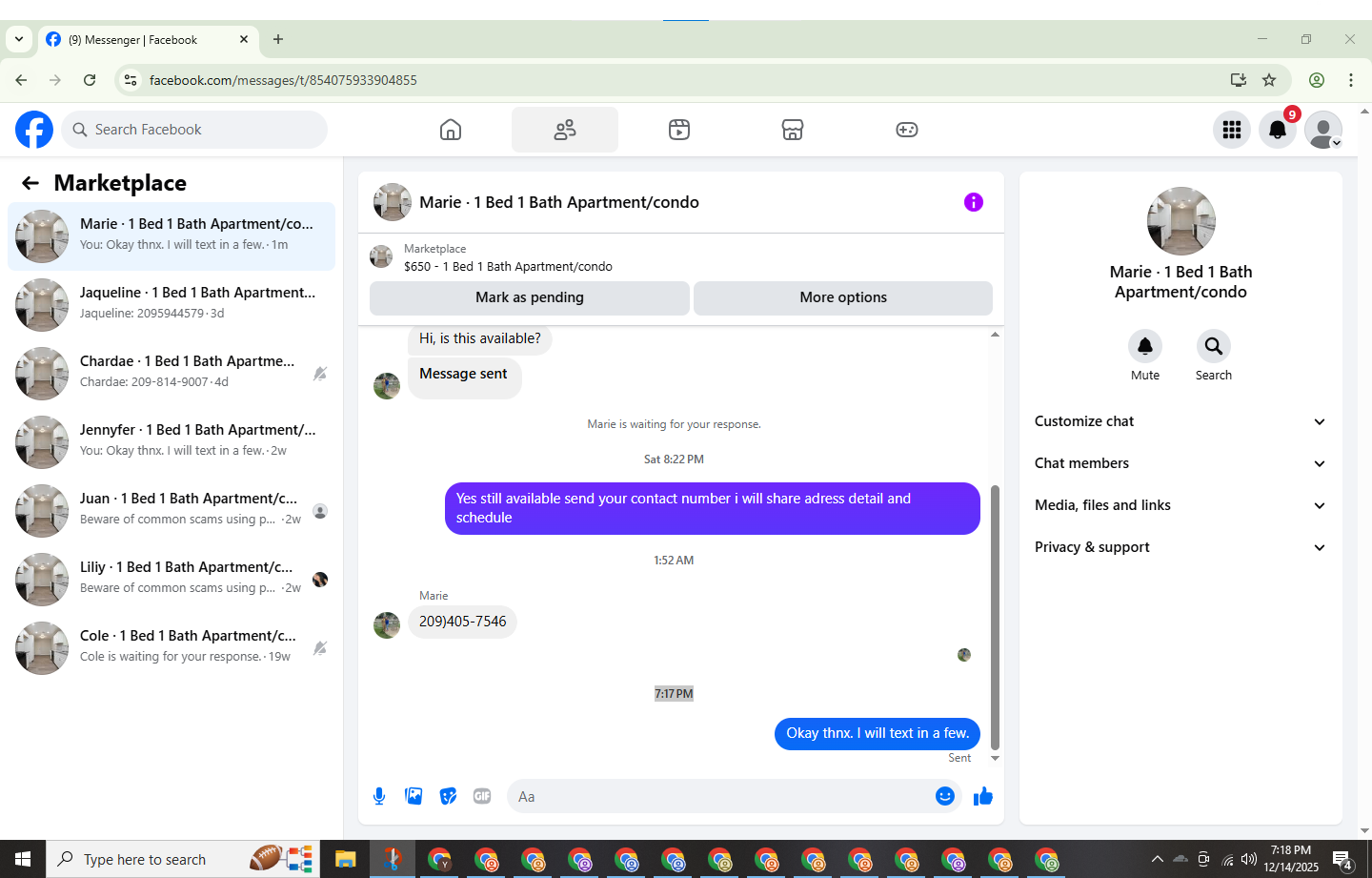Open Jennyfer conversation in list
1372x878 pixels.
tap(171, 441)
